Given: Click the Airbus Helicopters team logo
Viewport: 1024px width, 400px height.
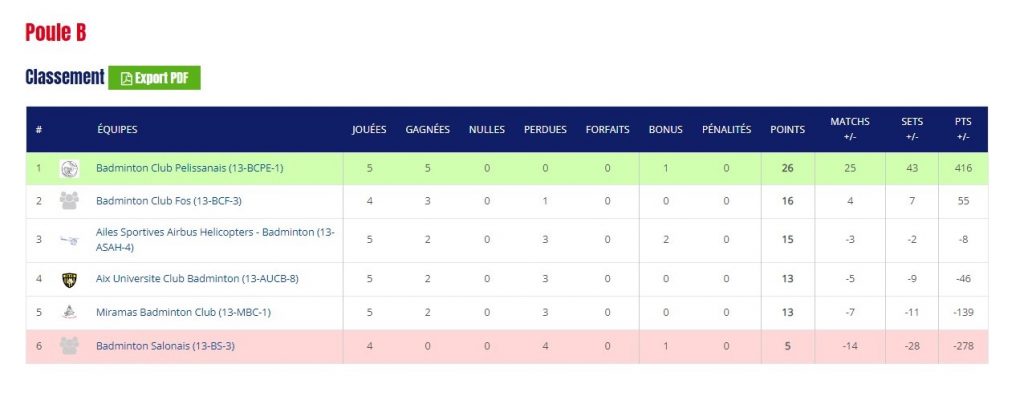Looking at the screenshot, I should point(69,241).
